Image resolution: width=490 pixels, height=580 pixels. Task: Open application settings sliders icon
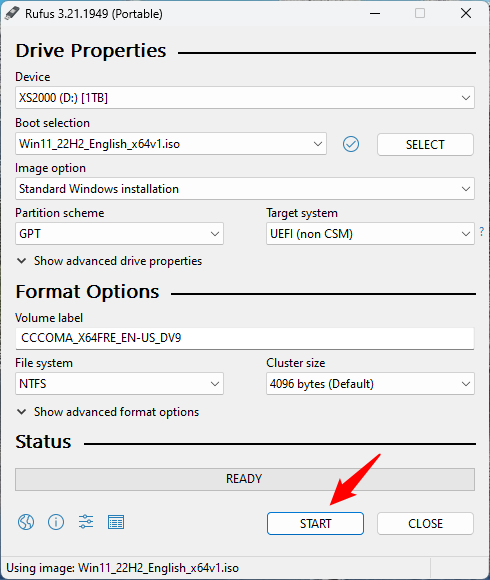point(86,522)
